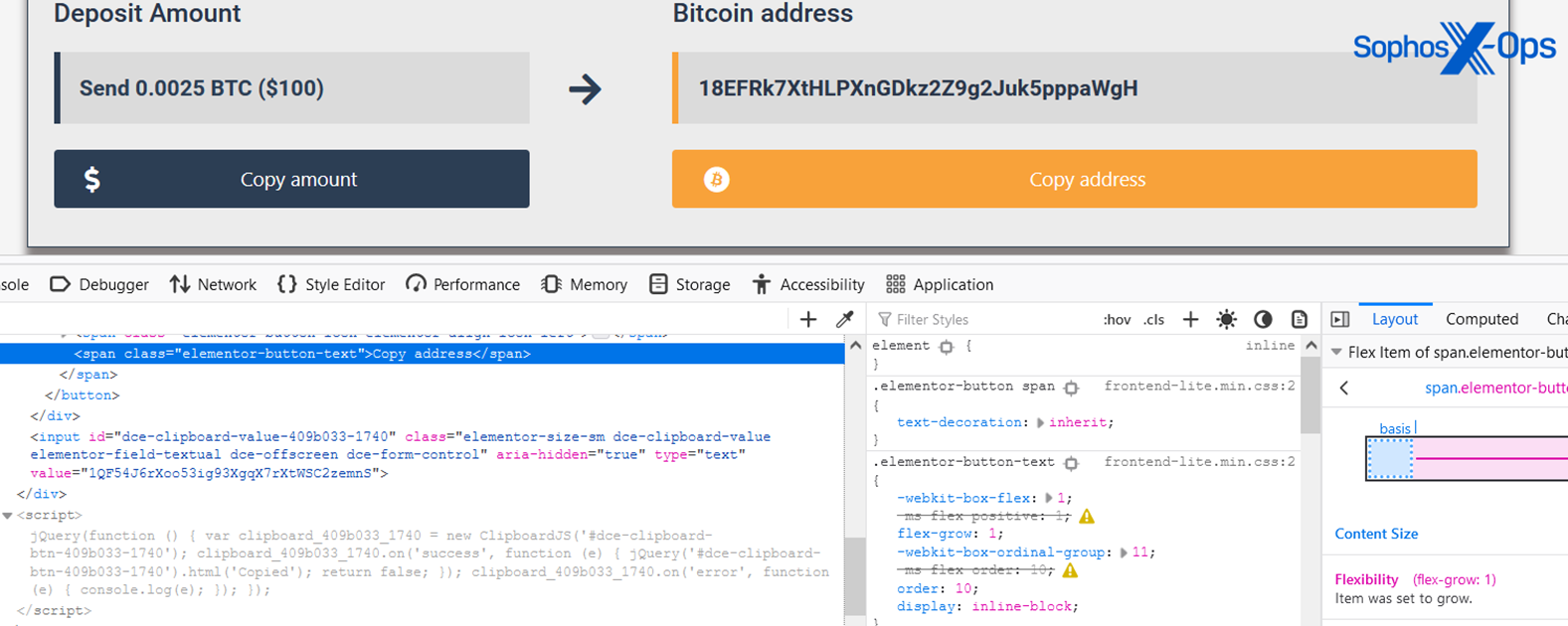The height and width of the screenshot is (626, 1568).
Task: Click the create new node plus icon
Action: click(x=808, y=319)
